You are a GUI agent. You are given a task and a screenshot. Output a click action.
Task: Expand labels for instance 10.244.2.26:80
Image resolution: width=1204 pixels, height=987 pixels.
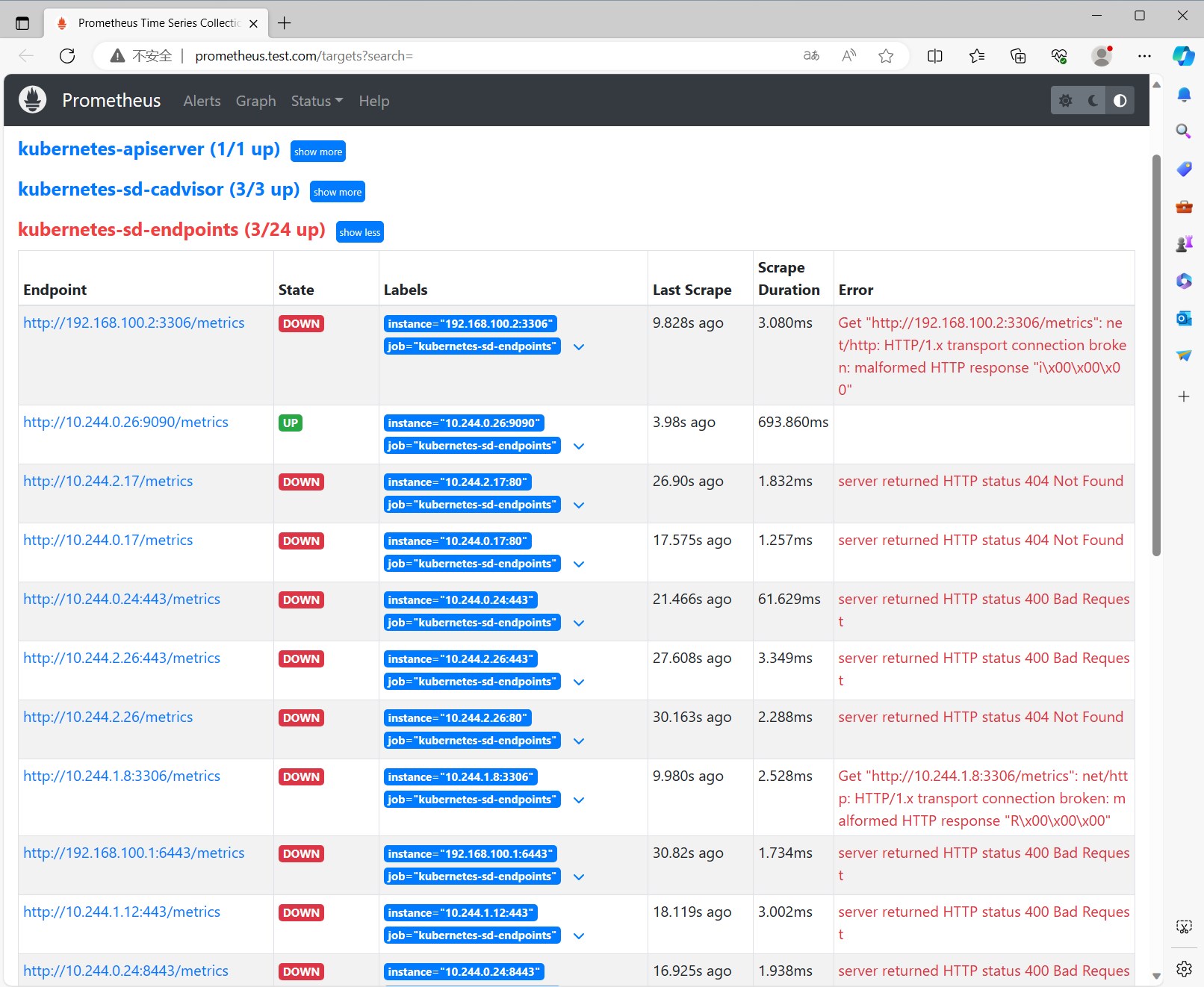pyautogui.click(x=579, y=741)
